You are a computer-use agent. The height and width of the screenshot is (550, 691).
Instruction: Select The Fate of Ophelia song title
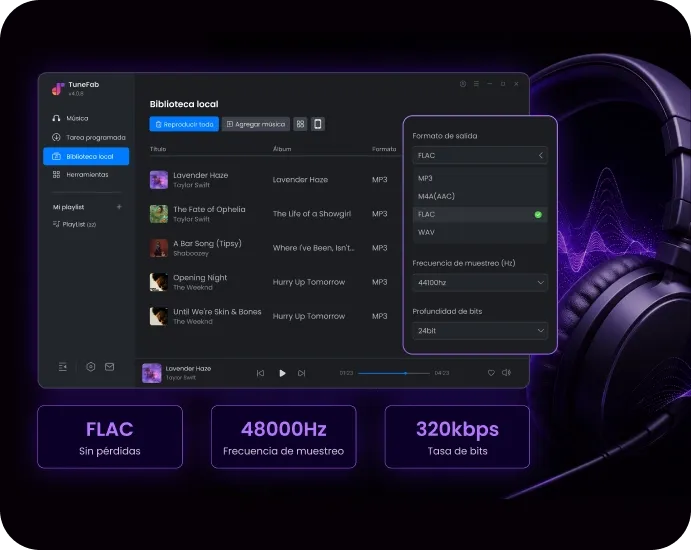point(209,209)
